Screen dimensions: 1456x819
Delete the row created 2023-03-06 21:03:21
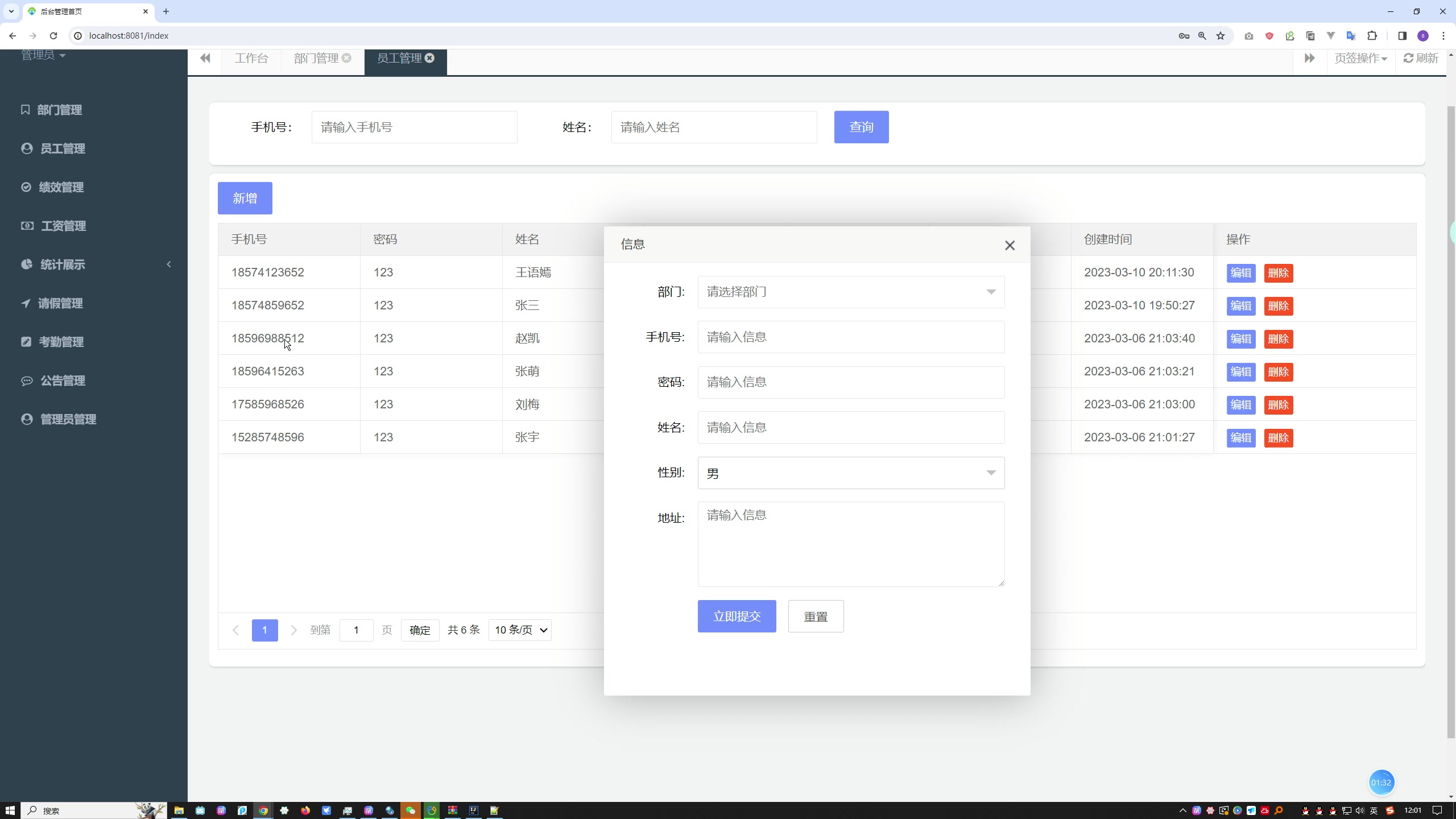pyautogui.click(x=1278, y=372)
